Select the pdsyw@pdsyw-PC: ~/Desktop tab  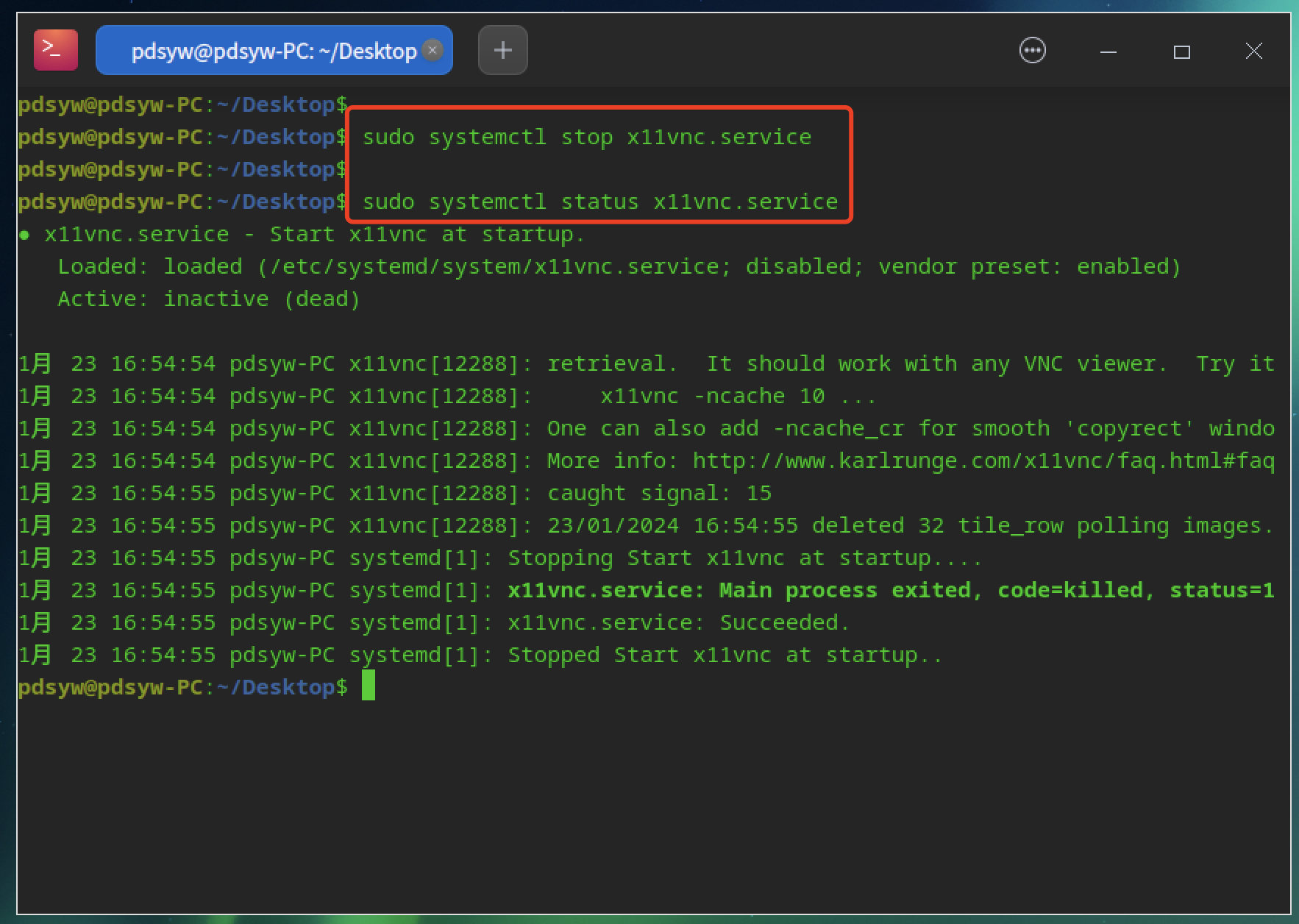pos(274,50)
